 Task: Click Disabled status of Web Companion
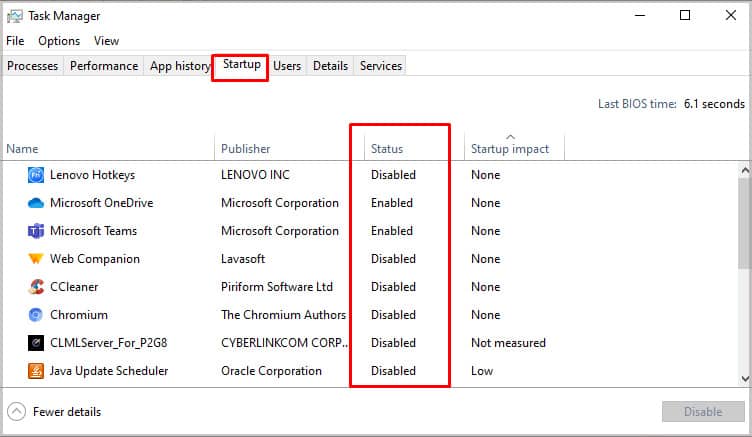click(x=393, y=259)
